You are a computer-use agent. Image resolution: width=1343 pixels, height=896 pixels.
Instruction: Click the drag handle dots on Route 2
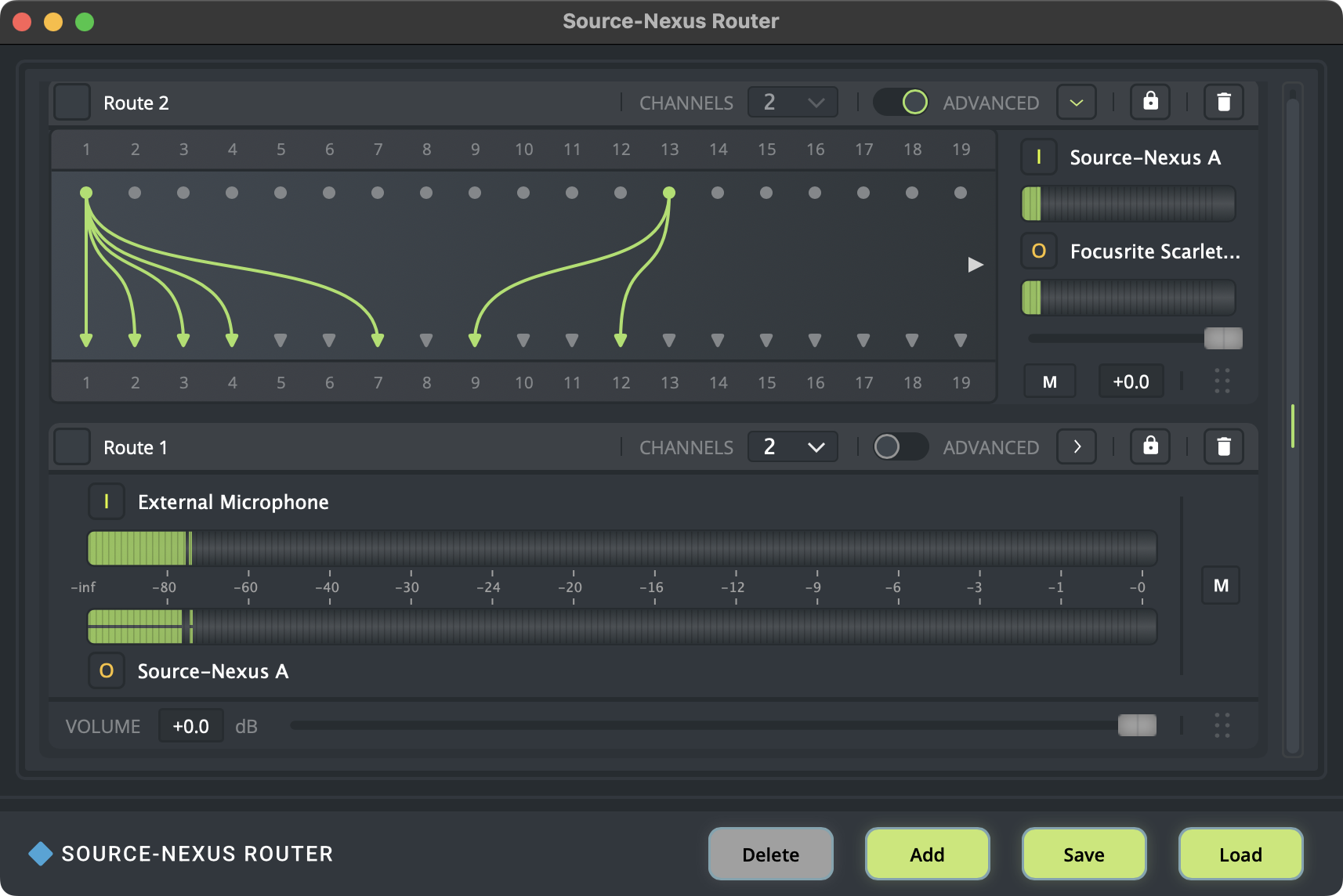pyautogui.click(x=1222, y=381)
